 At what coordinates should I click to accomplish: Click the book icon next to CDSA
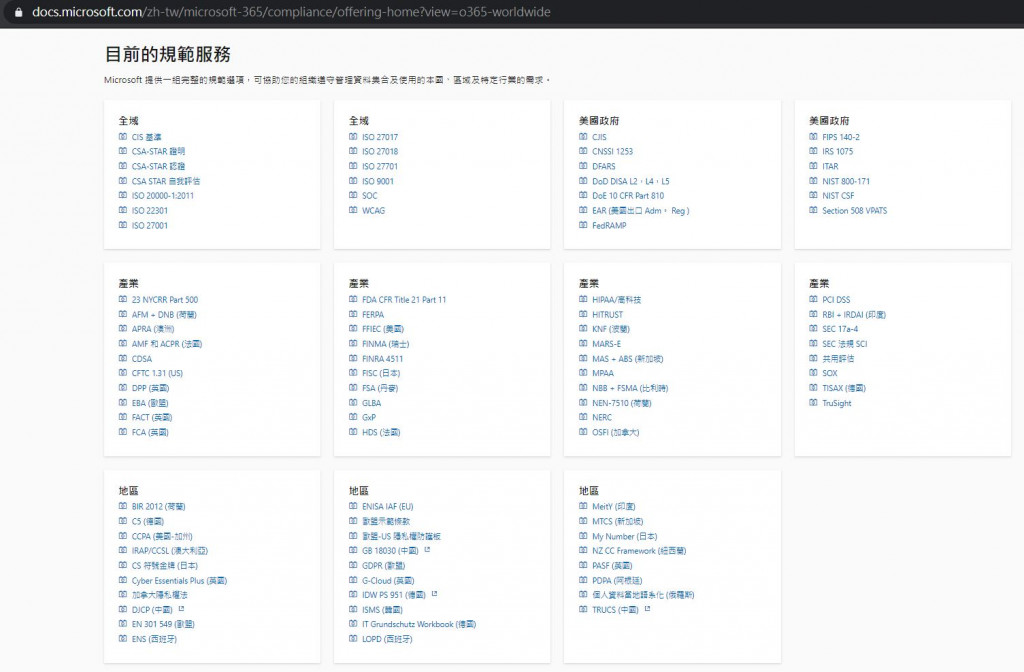123,358
